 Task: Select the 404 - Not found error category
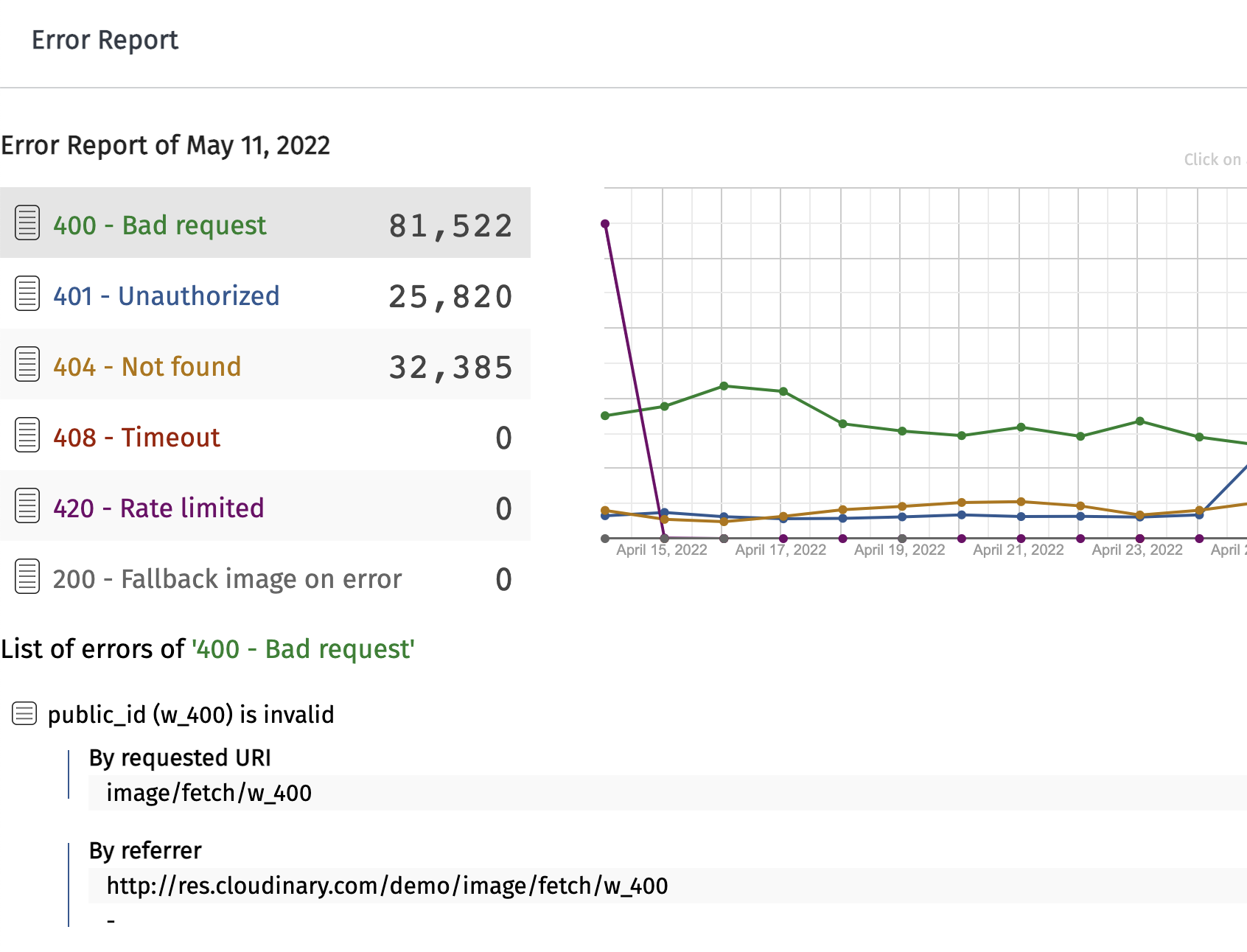[x=147, y=366]
